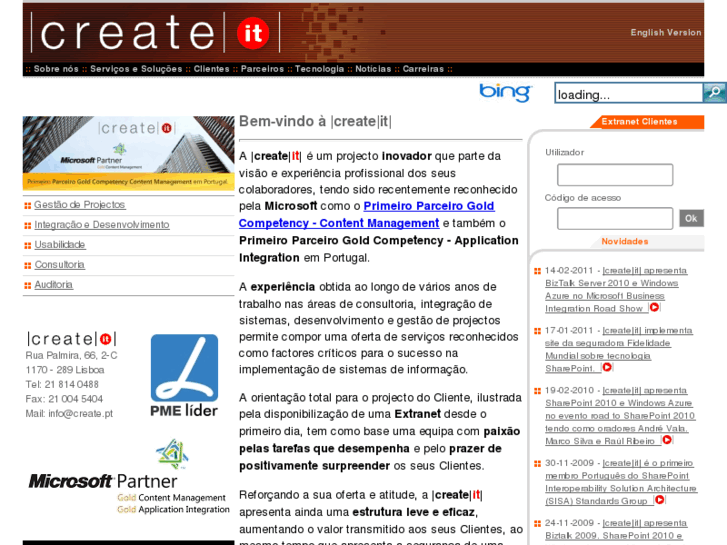Open the Carreiras menu
This screenshot has height=545, width=727.
(x=423, y=69)
